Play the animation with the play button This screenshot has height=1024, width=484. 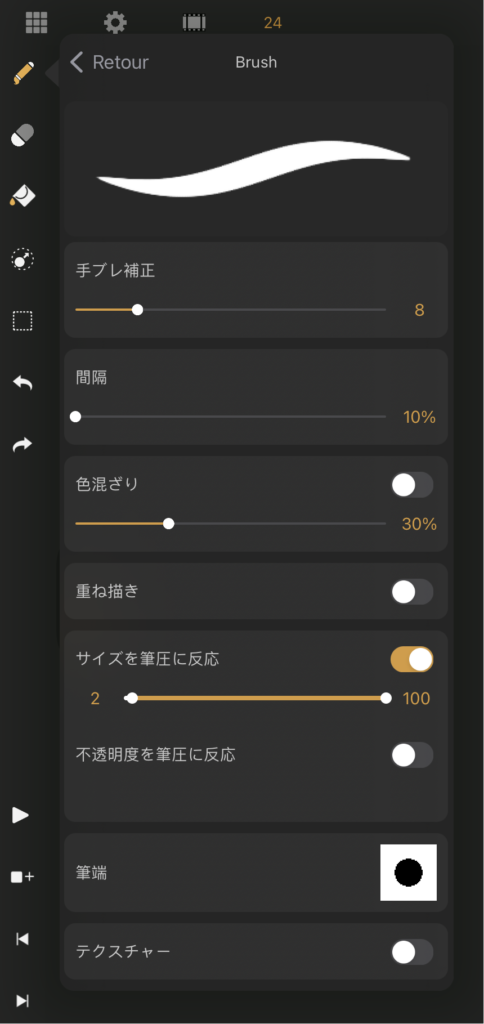tap(22, 815)
